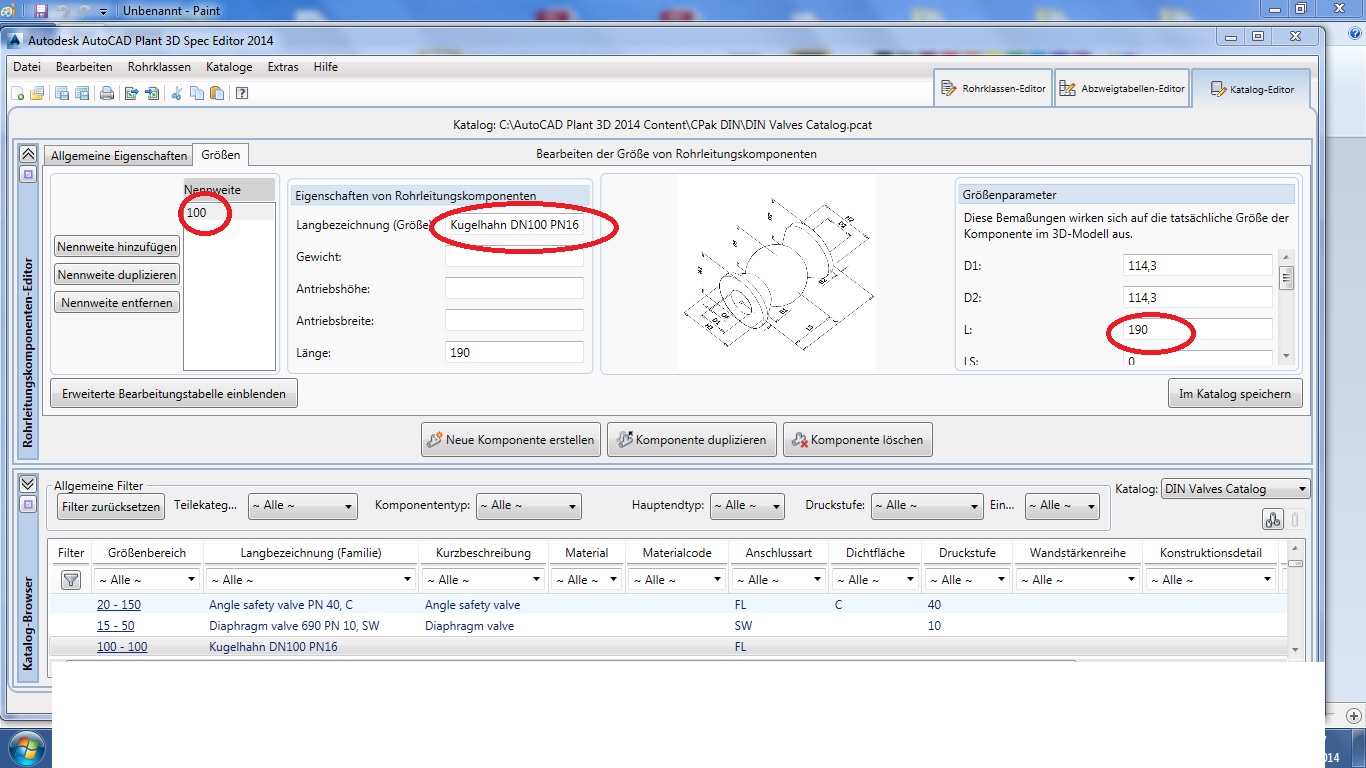This screenshot has width=1366, height=768.
Task: Click the second save disk toolbar icon
Action: click(x=82, y=93)
